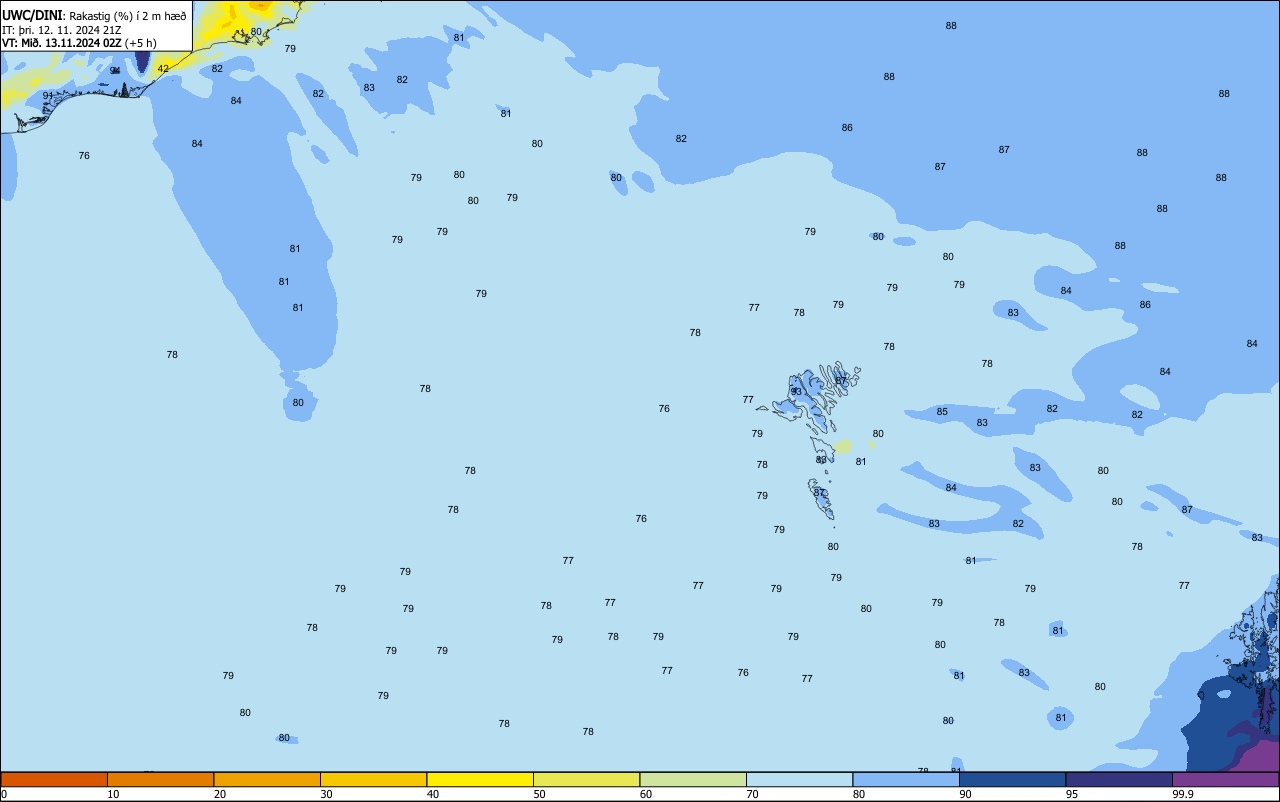Click the 'IT: þri. 12. 11. 2024 21Z' line
Viewport: 1280px width, 802px height.
[x=62, y=30]
